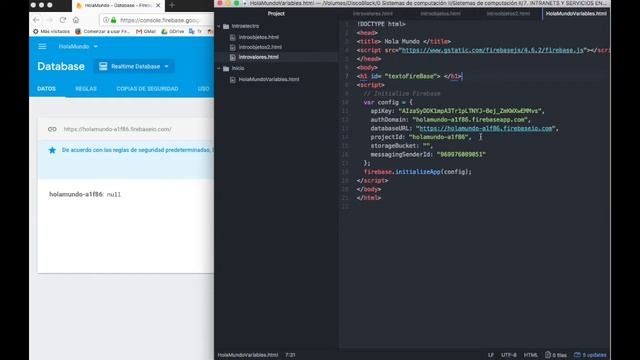The image size is (640, 360).
Task: Click the null value of holamundo-a1f86
Action: point(114,195)
